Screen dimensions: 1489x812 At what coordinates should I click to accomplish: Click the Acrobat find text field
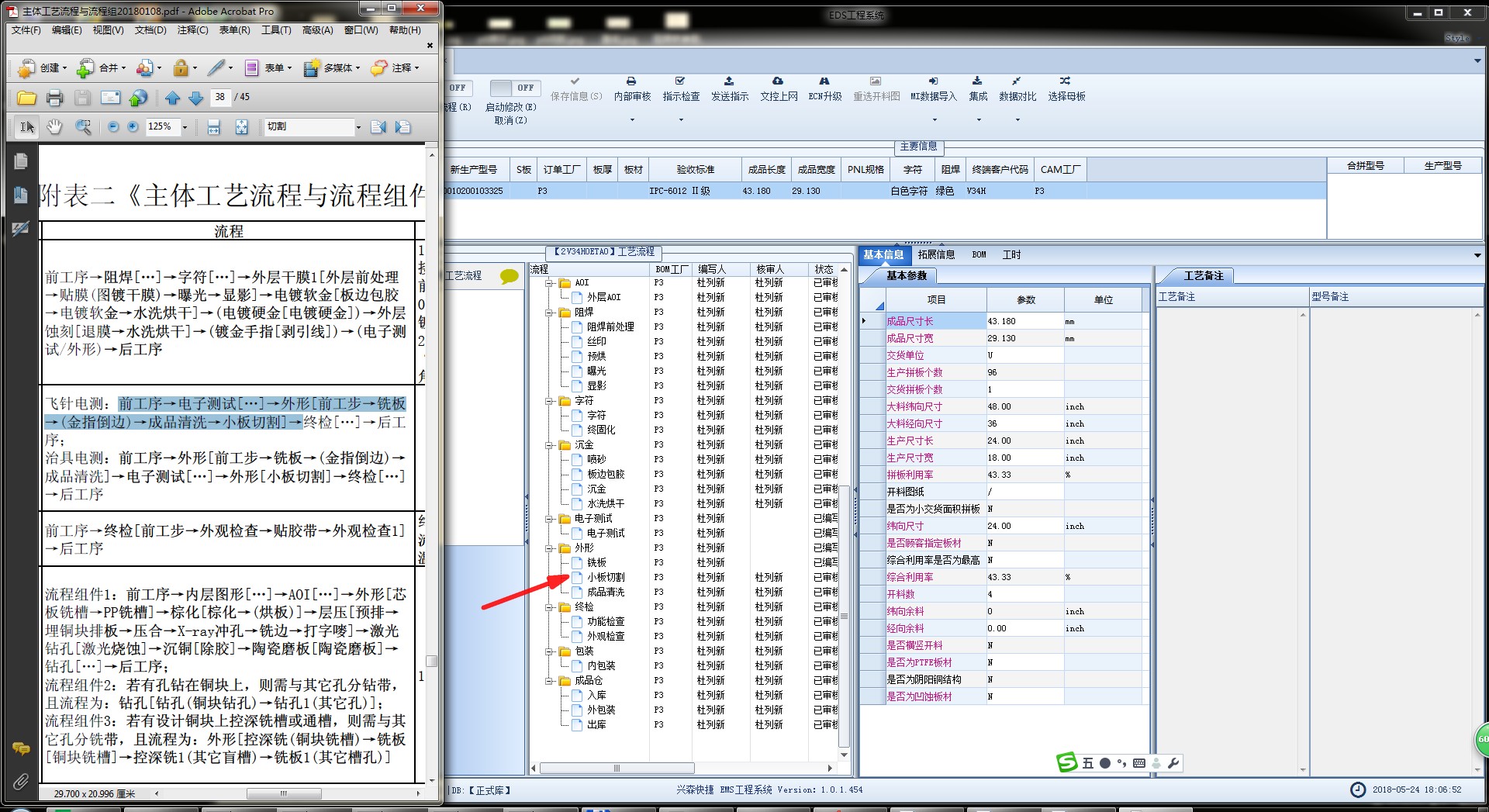[309, 126]
